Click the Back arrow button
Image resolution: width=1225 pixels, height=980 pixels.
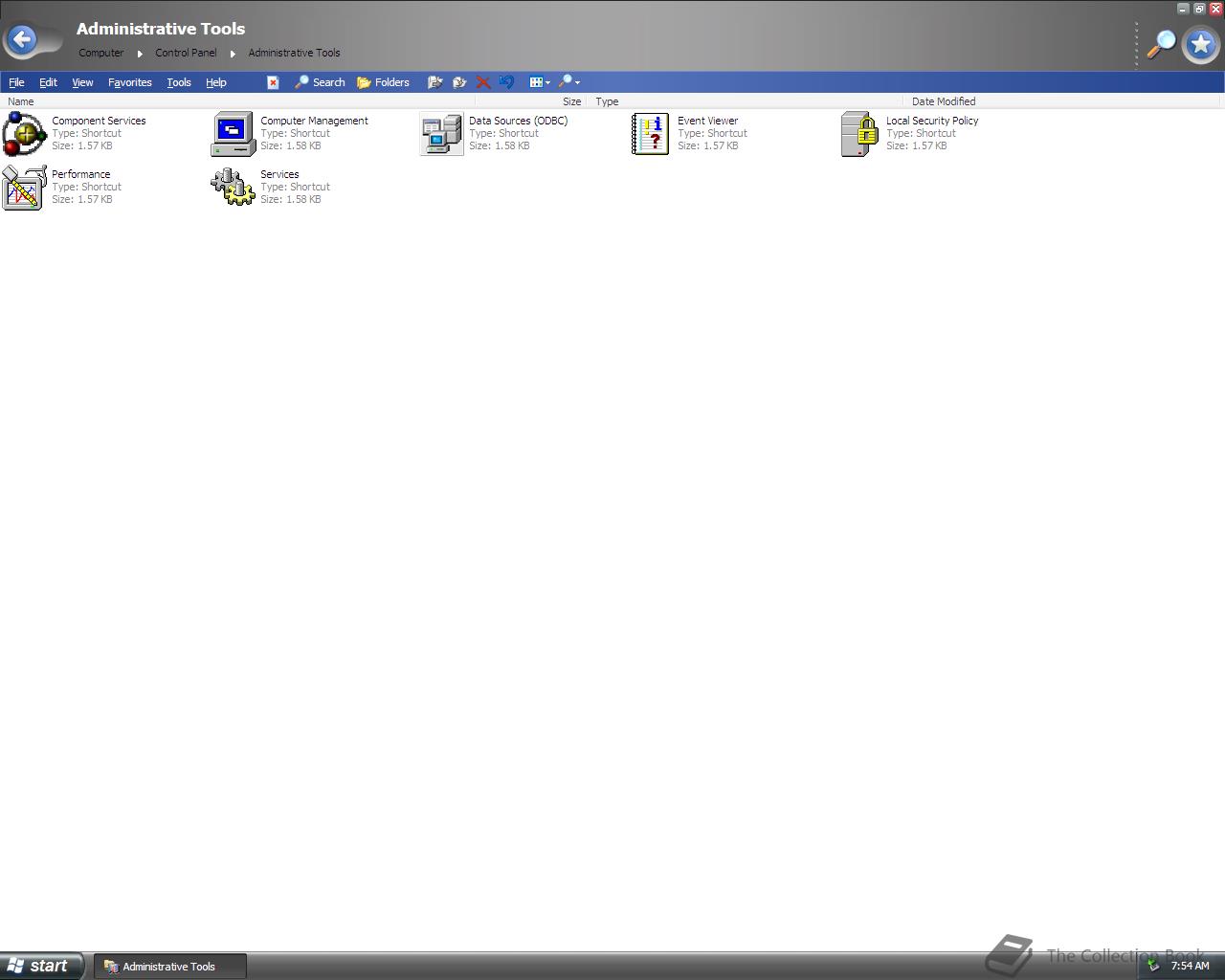[22, 40]
